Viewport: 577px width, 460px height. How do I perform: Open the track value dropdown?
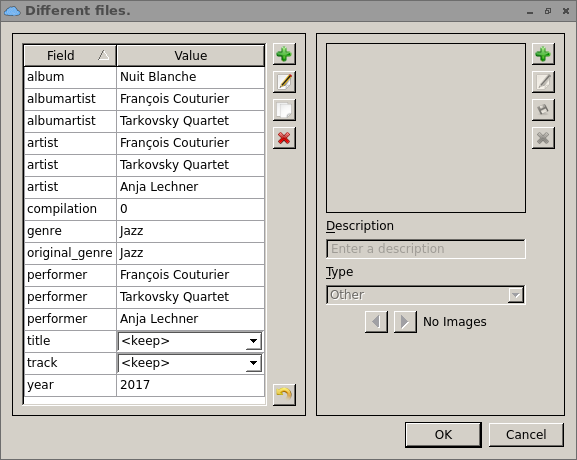(253, 363)
